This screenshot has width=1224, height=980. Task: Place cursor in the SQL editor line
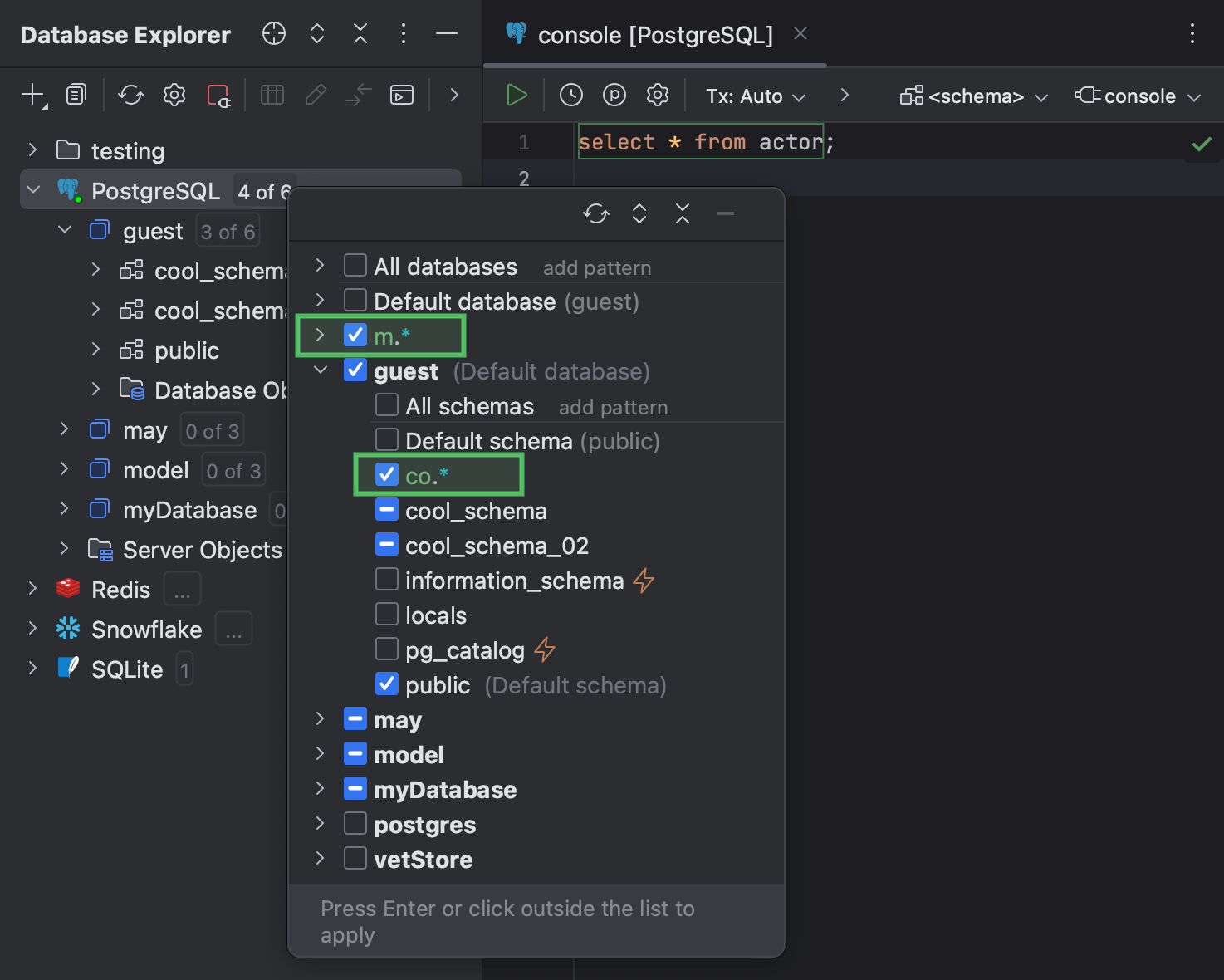(702, 141)
